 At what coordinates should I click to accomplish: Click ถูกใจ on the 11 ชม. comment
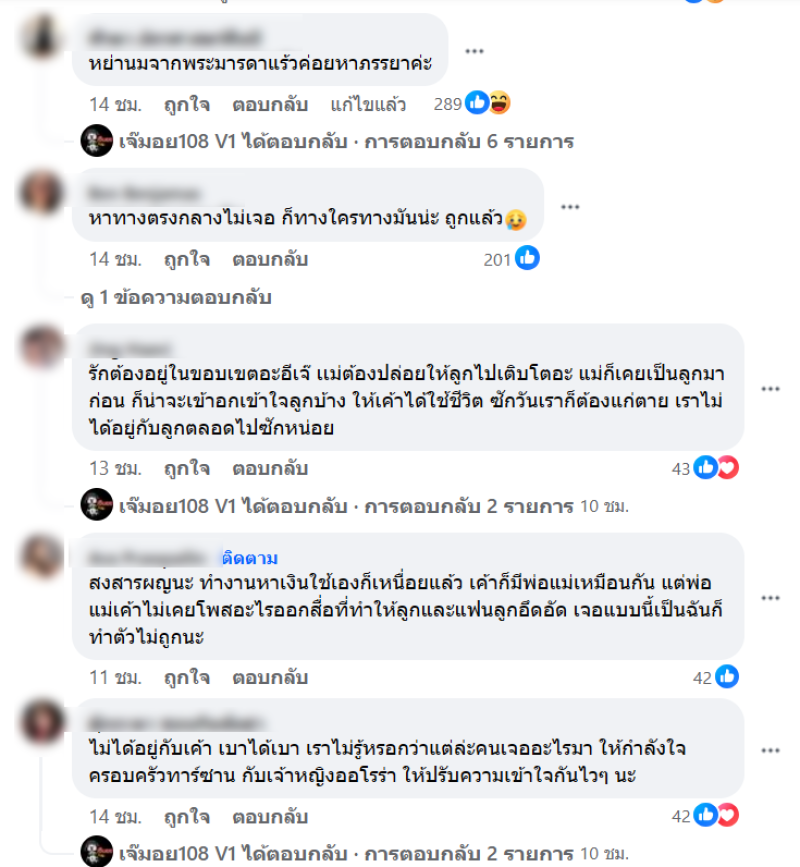187,678
